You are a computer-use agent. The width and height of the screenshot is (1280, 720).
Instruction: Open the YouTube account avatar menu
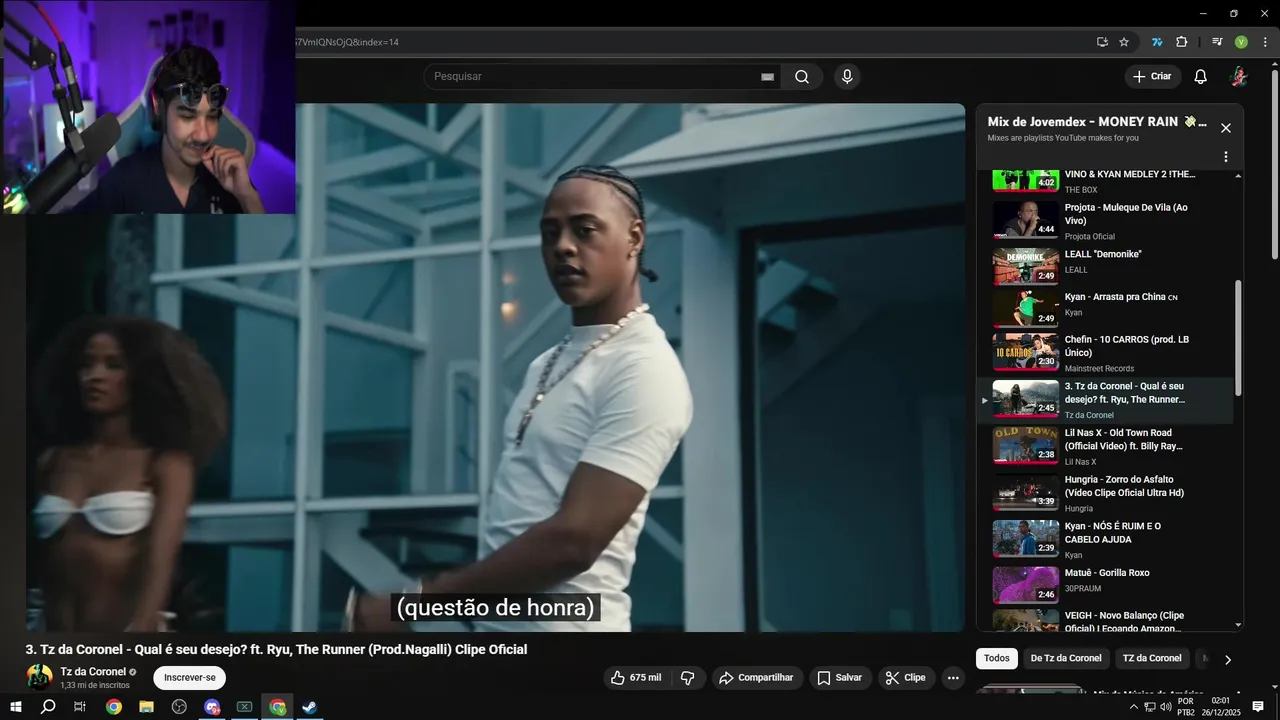click(x=1239, y=77)
